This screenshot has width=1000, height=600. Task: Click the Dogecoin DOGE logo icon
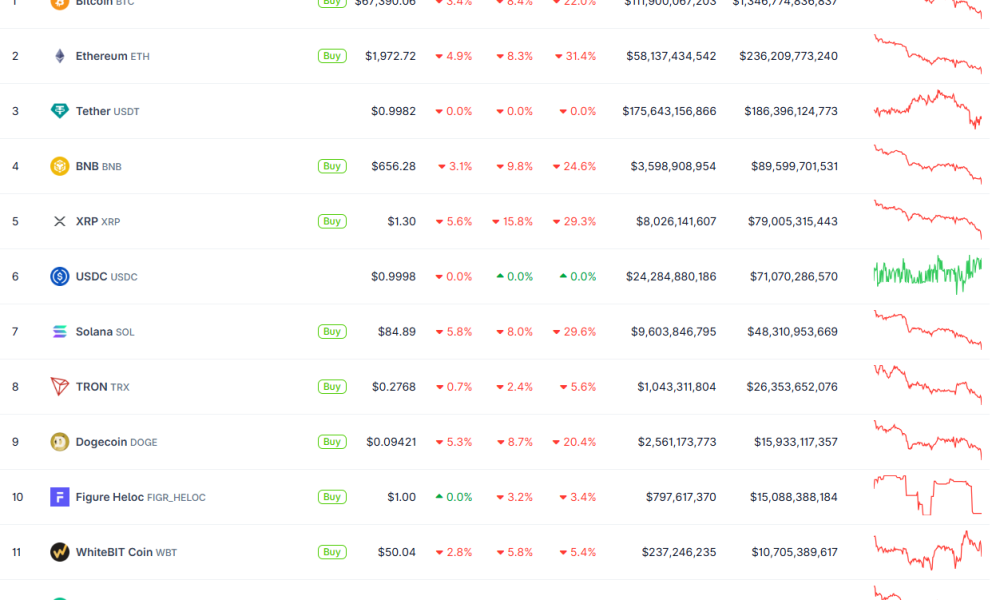pos(59,441)
